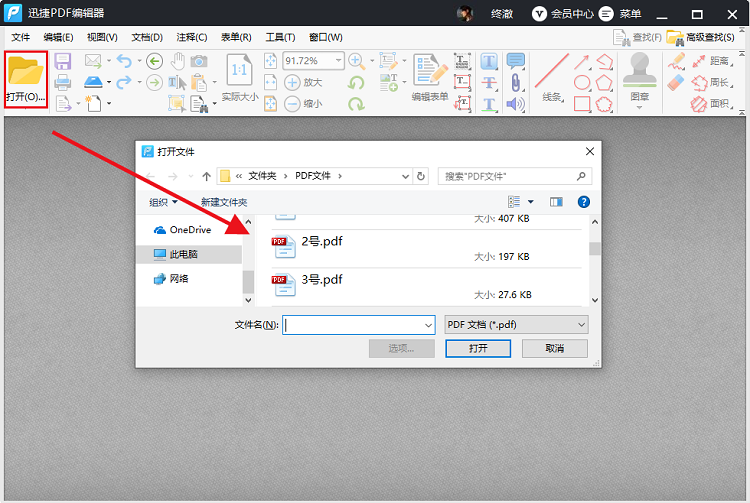The height and width of the screenshot is (503, 750).
Task: Click the Menu (菜单) button in title bar
Action: (x=620, y=14)
